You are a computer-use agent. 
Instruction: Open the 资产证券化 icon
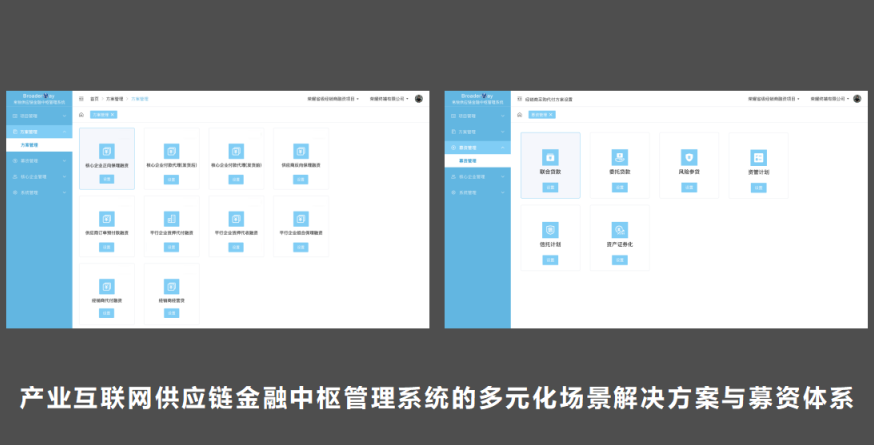(620, 230)
